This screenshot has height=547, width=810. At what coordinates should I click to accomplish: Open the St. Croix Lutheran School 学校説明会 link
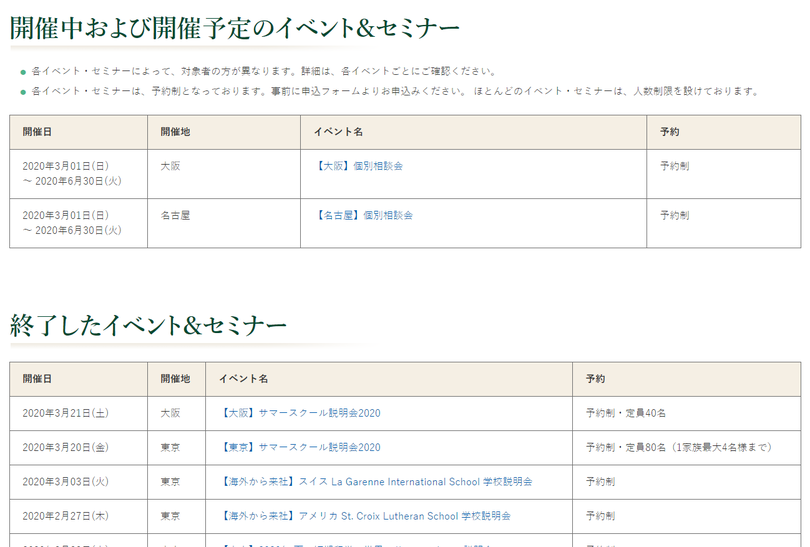[x=364, y=516]
